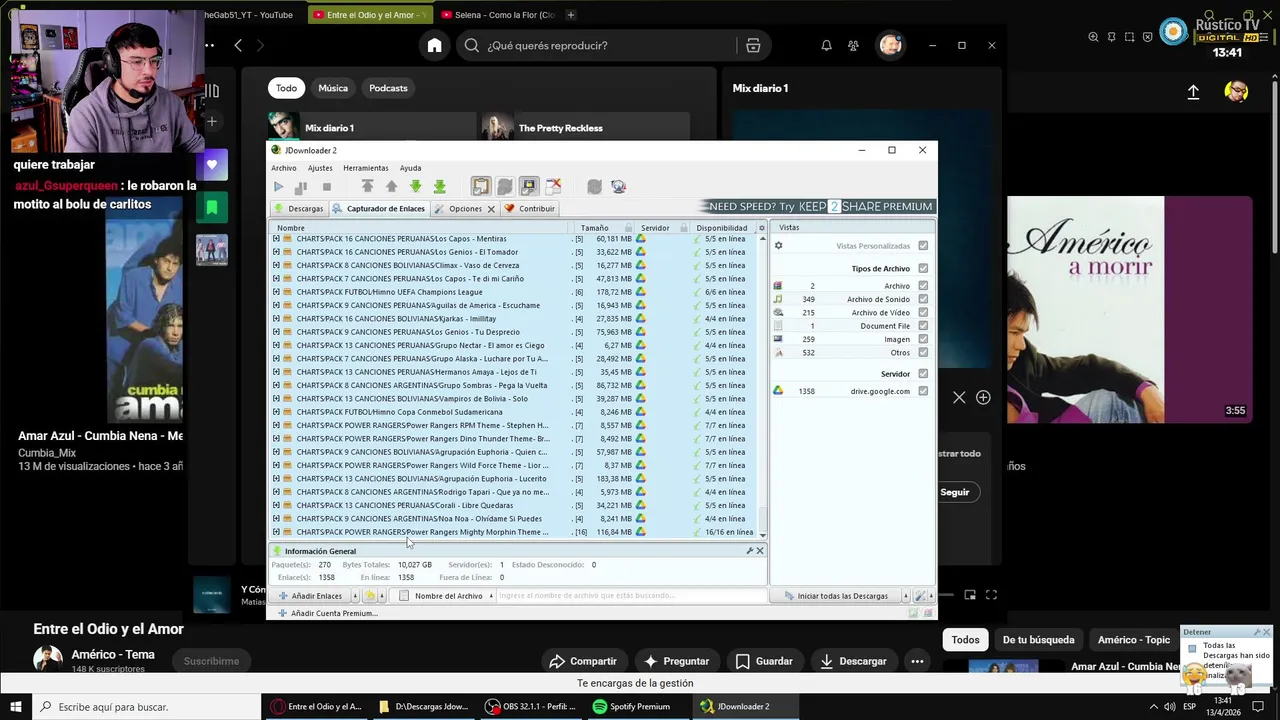Image resolution: width=1280 pixels, height=720 pixels.
Task: Uncheck the Document File filter
Action: (x=923, y=326)
